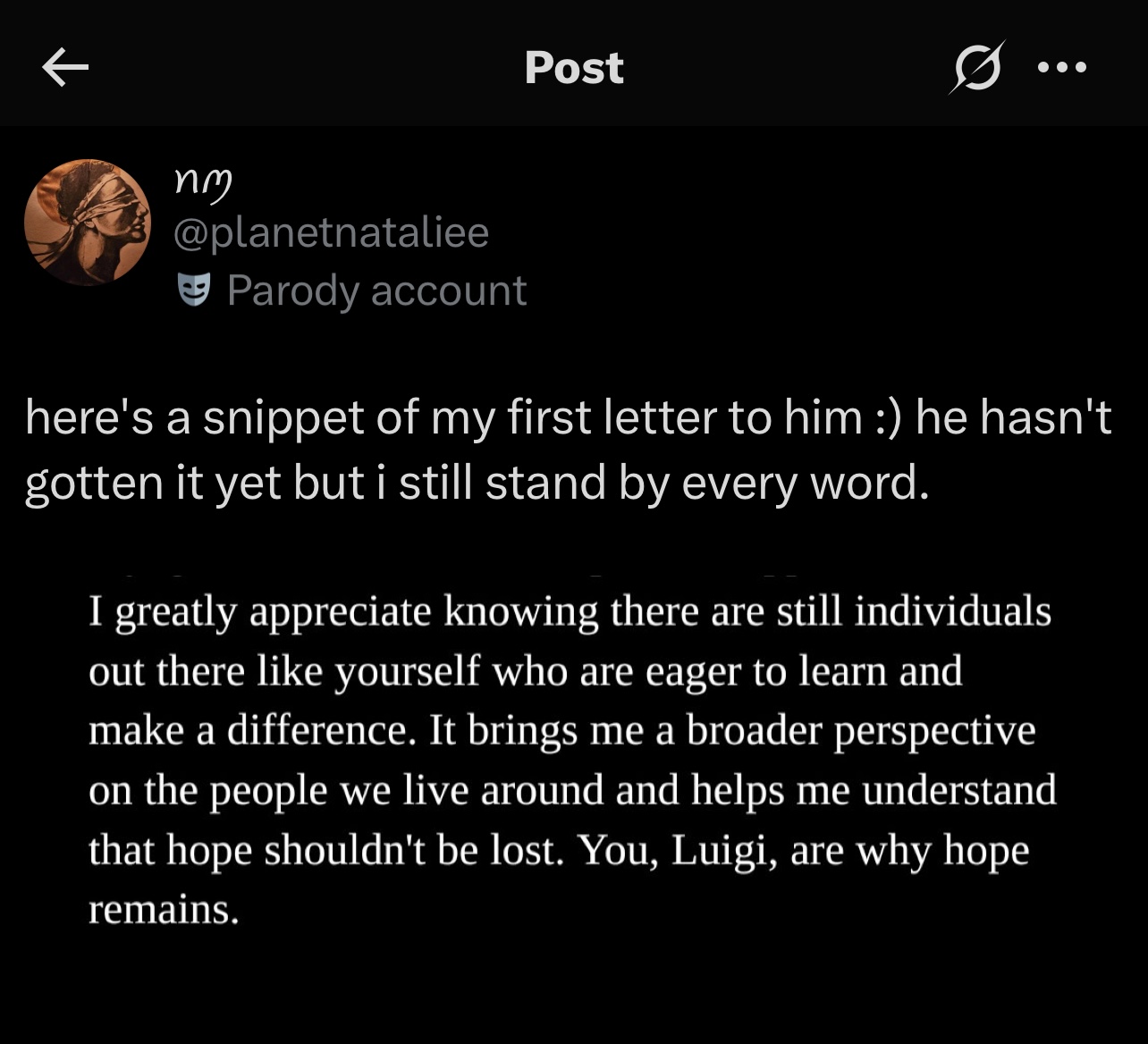Go back using the left arrow icon

coord(65,68)
